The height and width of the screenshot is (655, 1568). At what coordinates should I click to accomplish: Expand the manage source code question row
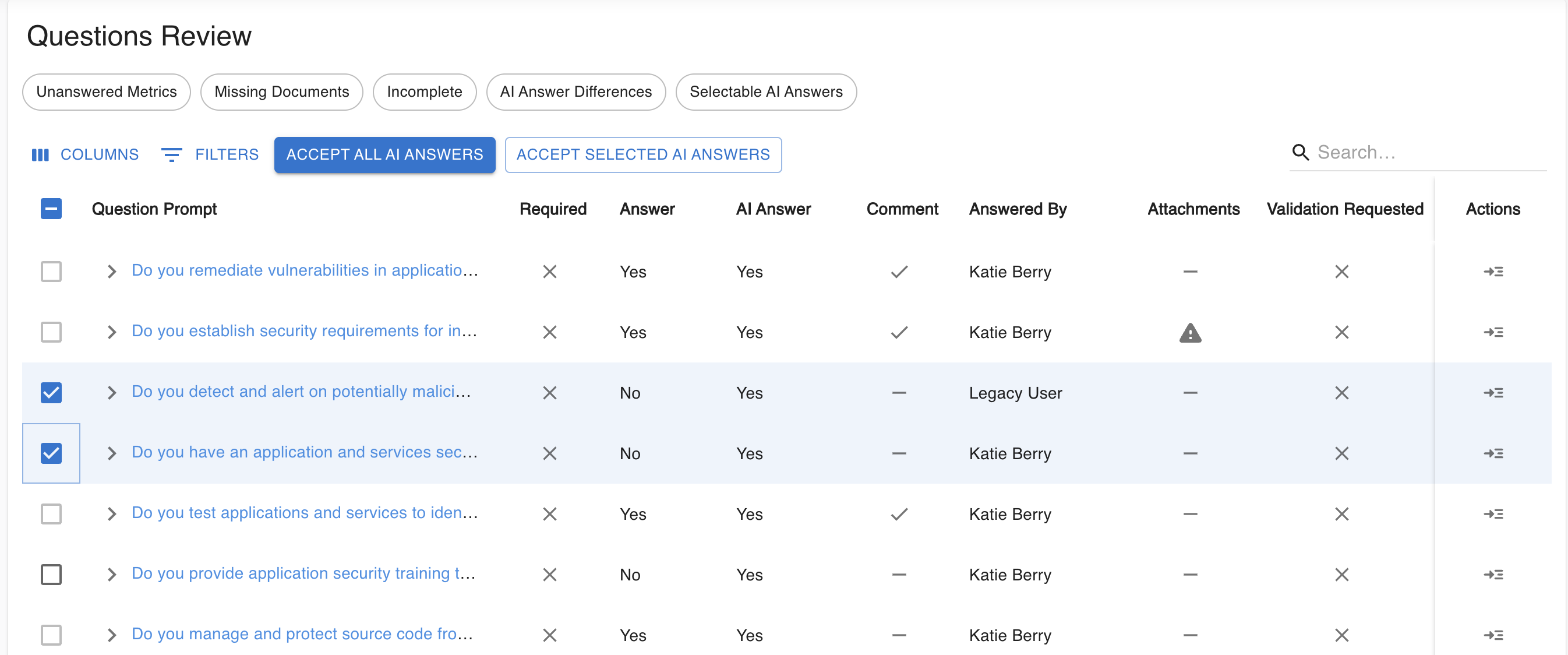111,635
